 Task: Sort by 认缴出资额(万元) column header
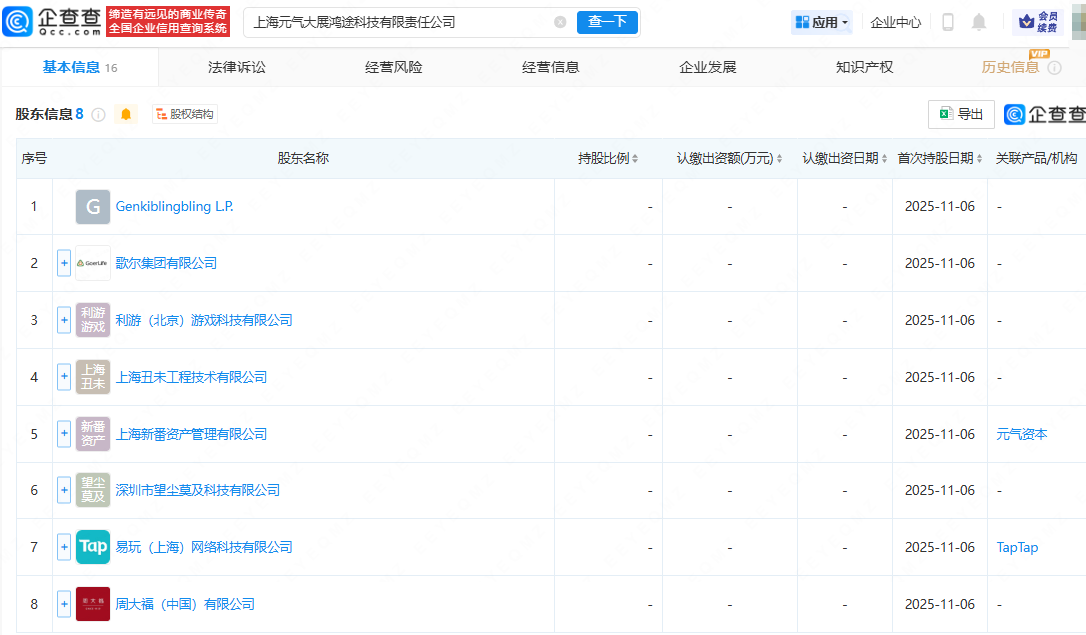[729, 158]
